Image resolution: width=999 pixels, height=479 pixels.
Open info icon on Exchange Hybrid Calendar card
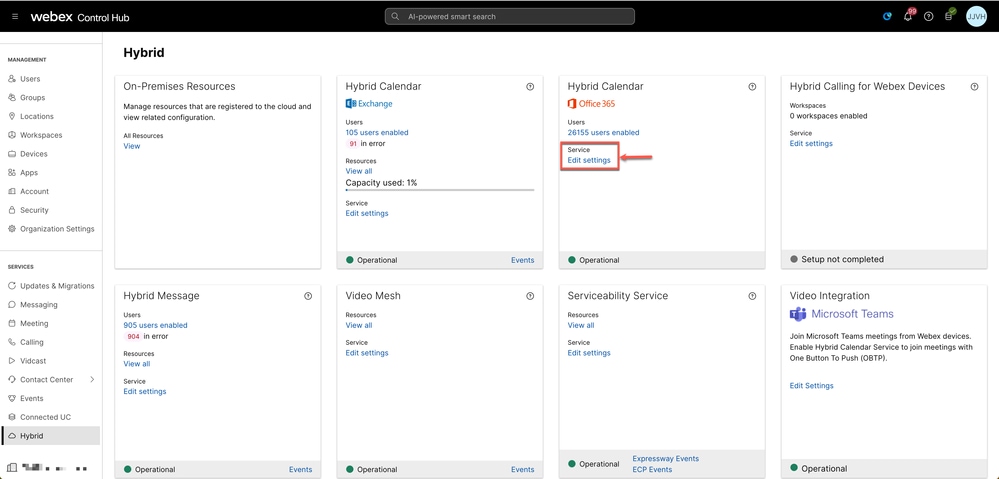tap(530, 87)
